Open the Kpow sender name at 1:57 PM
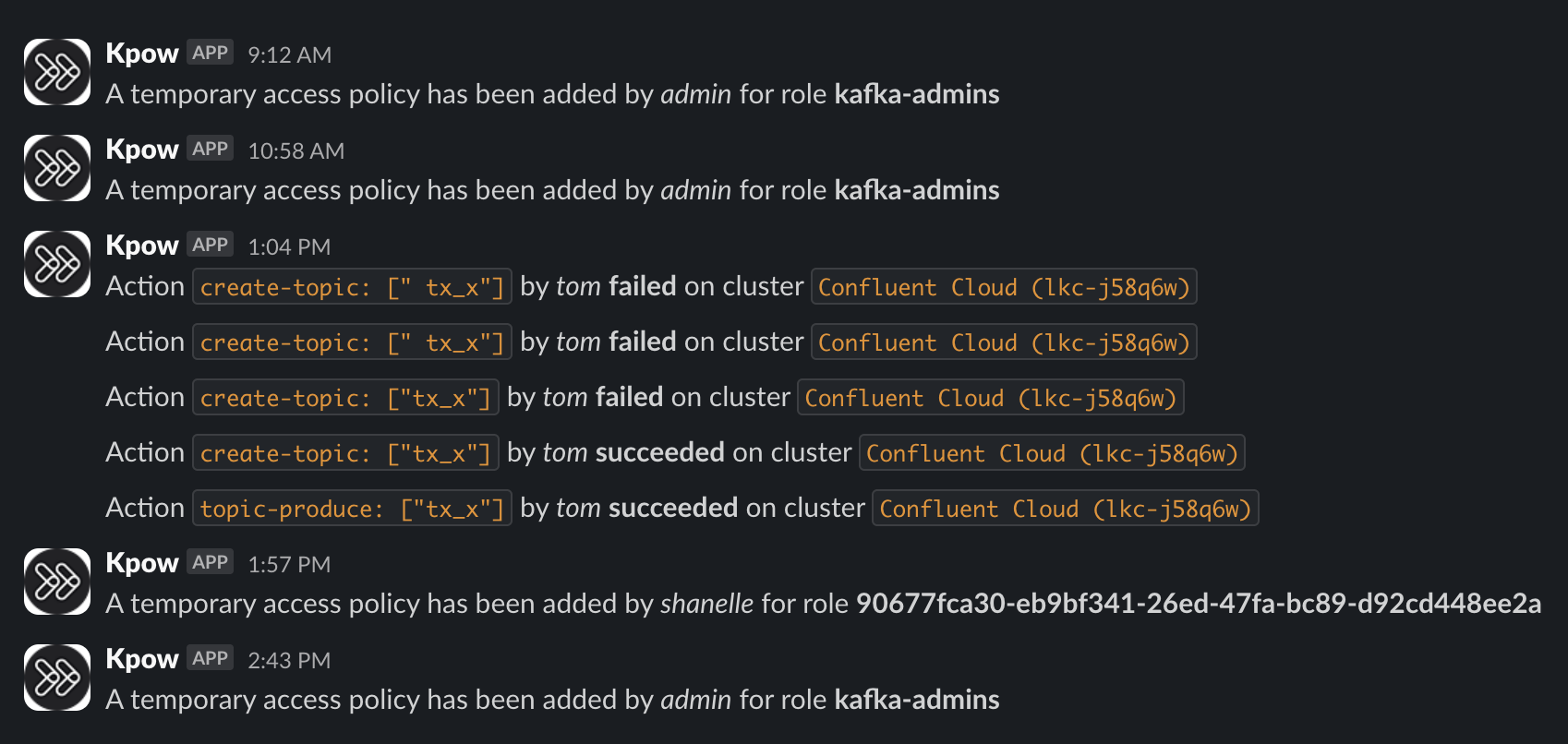 pyautogui.click(x=142, y=563)
